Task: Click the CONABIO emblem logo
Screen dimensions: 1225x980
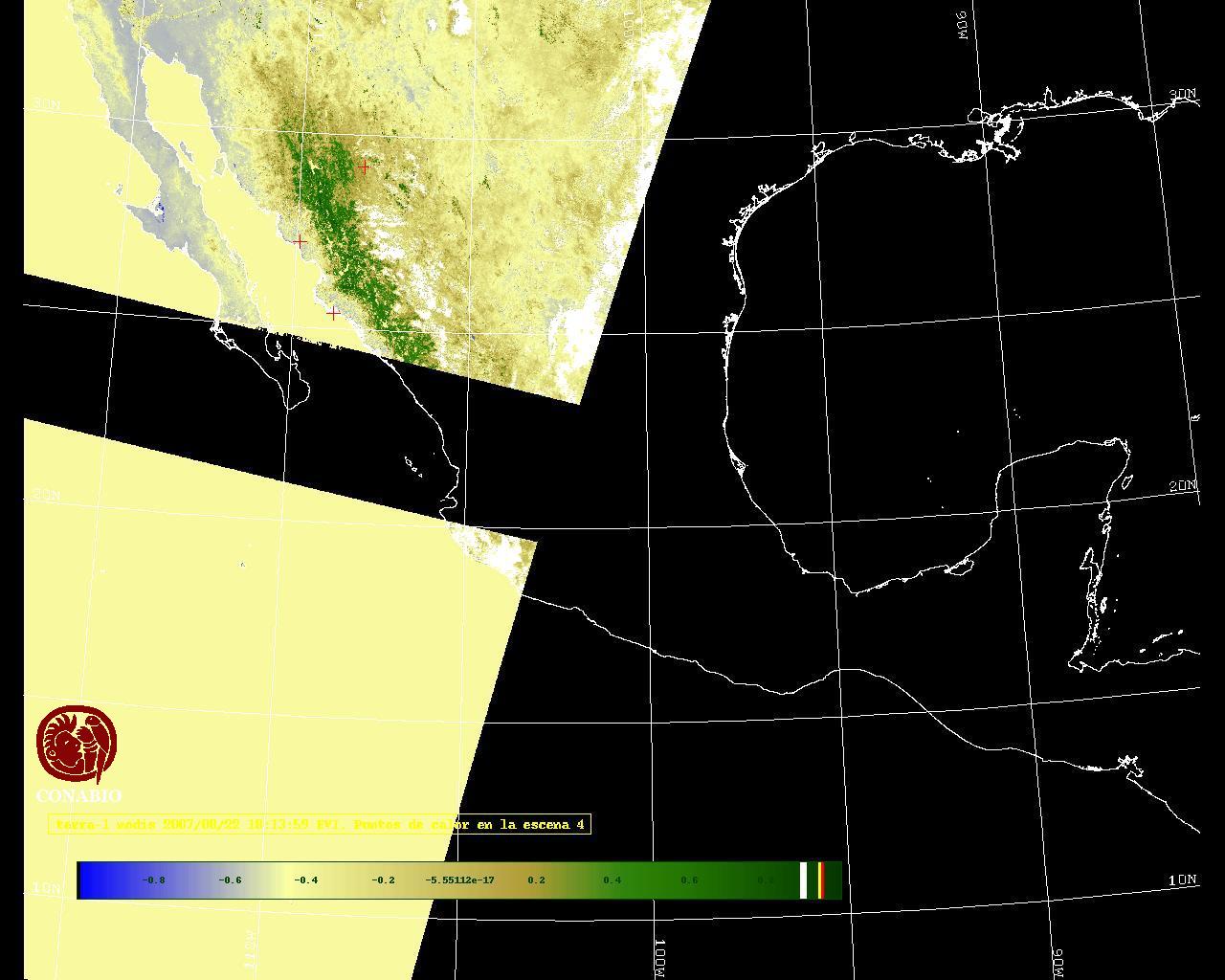Action: (x=78, y=746)
